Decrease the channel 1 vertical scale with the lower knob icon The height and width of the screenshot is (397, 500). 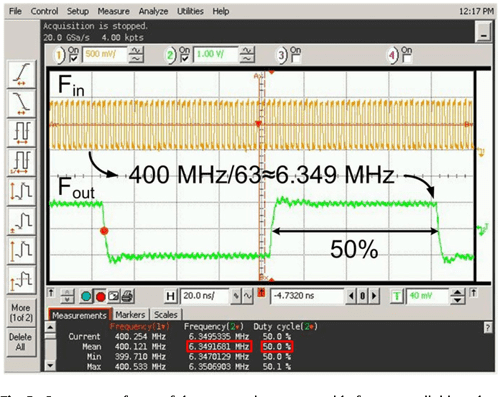point(136,59)
